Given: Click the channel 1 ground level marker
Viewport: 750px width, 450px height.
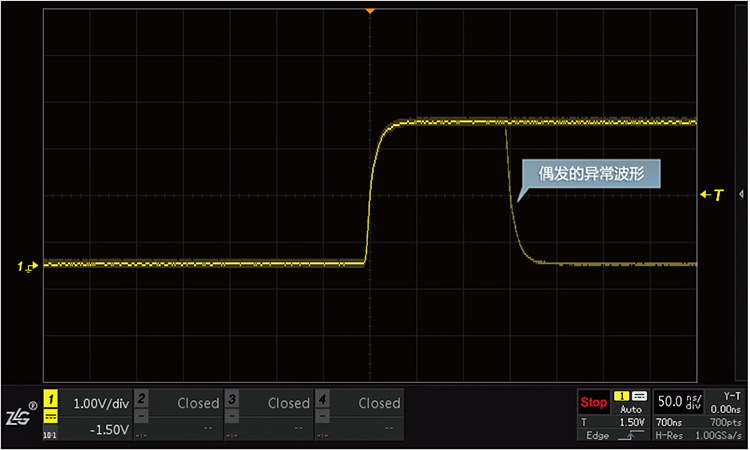Looking at the screenshot, I should pos(28,266).
